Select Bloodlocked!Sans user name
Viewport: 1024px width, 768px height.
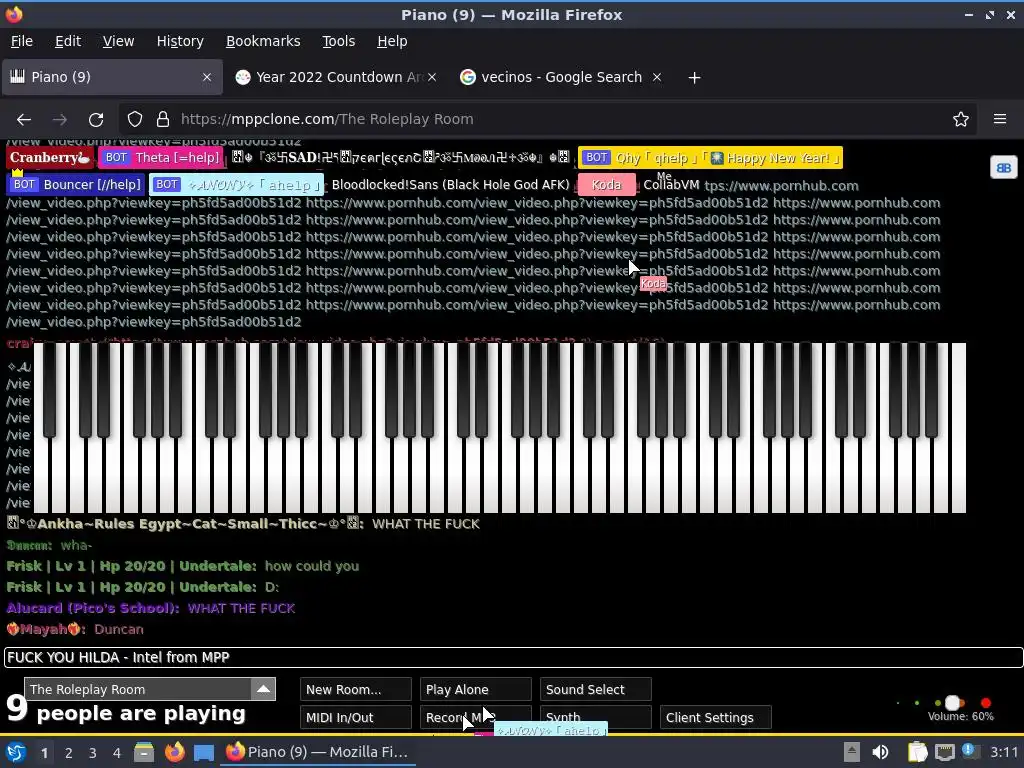coord(451,185)
